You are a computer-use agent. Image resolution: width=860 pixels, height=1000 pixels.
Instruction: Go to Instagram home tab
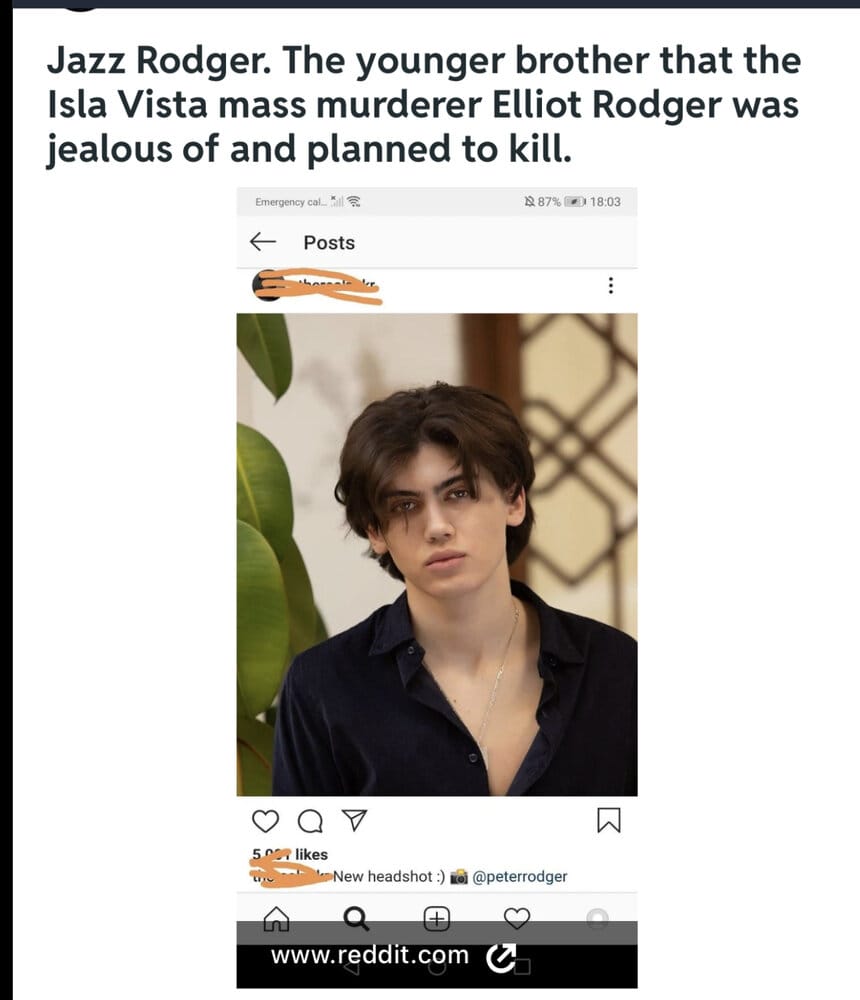click(276, 918)
